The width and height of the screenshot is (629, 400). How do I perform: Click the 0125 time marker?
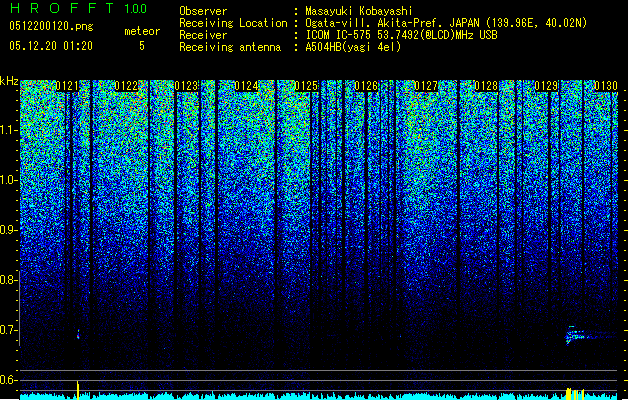tap(306, 86)
